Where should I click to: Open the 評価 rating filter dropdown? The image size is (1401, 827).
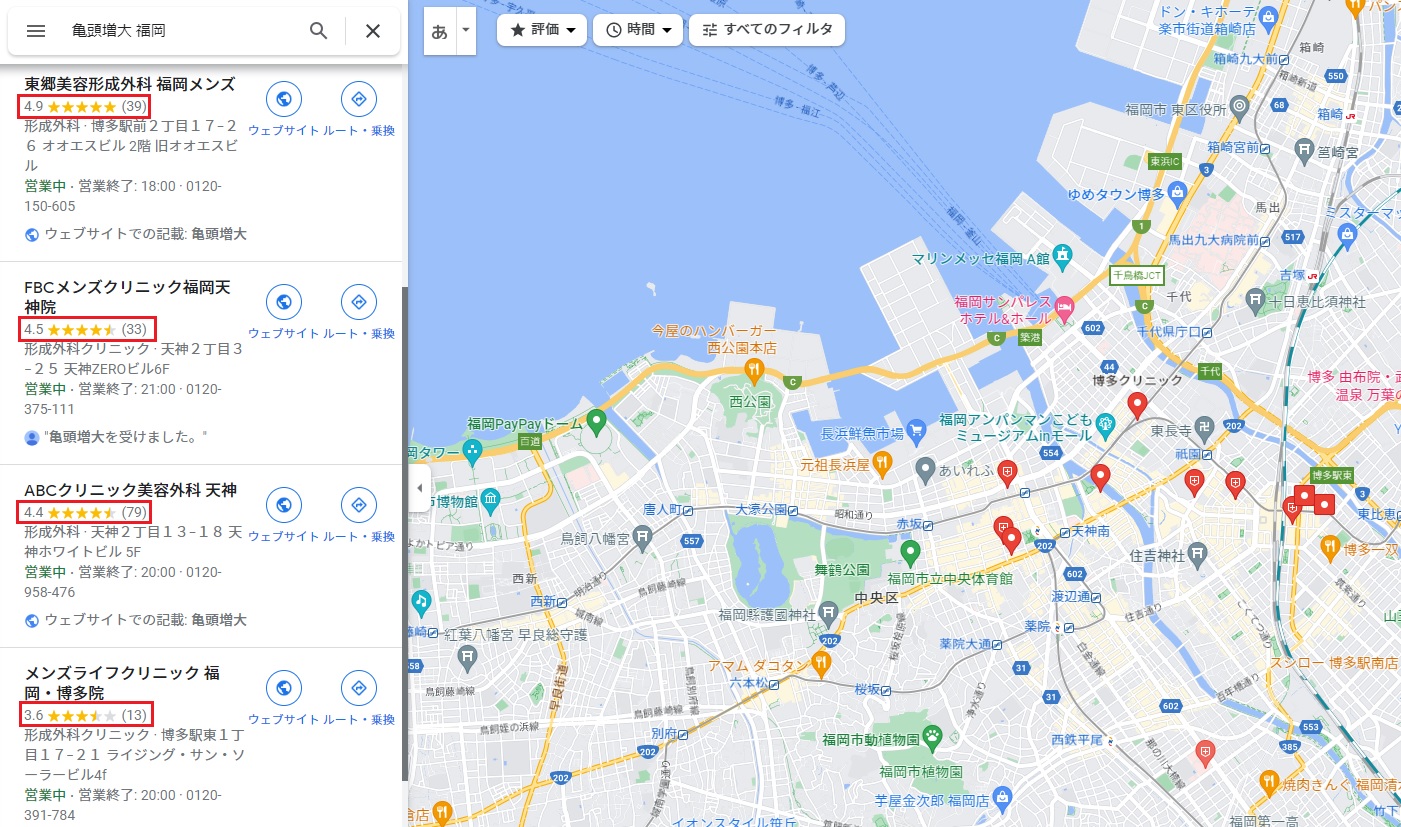[543, 30]
